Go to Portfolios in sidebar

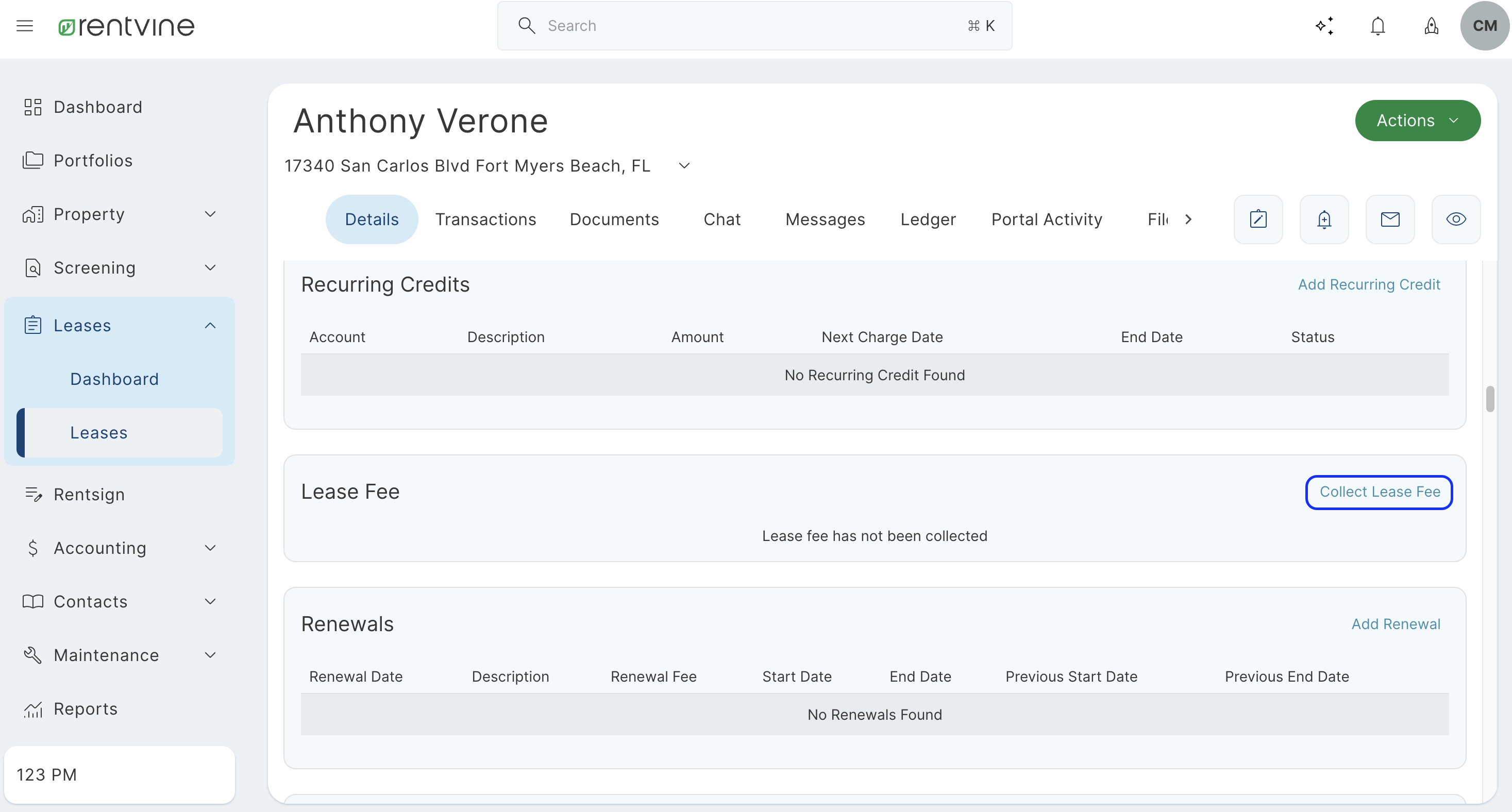pos(93,161)
